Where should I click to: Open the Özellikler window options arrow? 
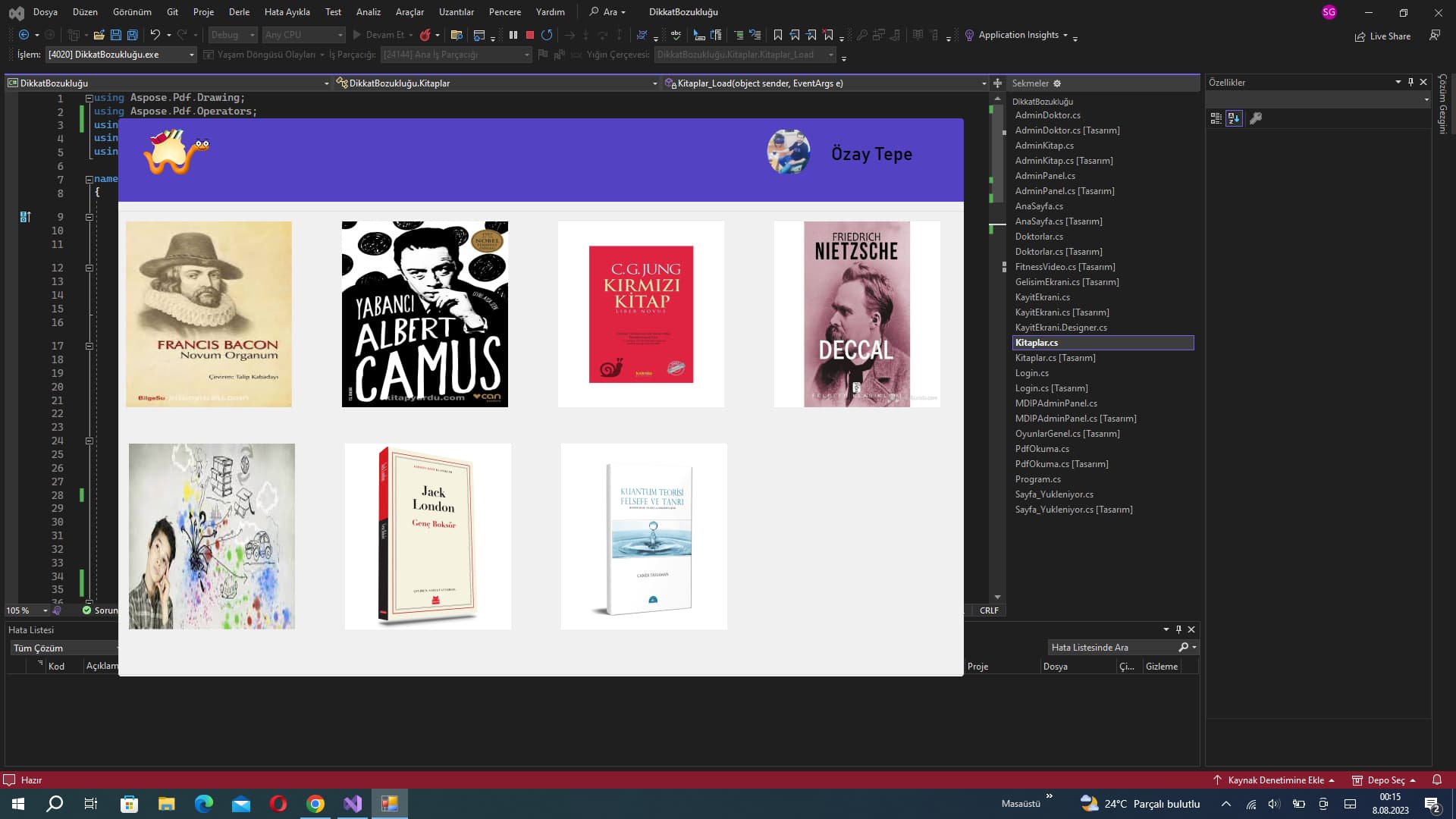1398,82
